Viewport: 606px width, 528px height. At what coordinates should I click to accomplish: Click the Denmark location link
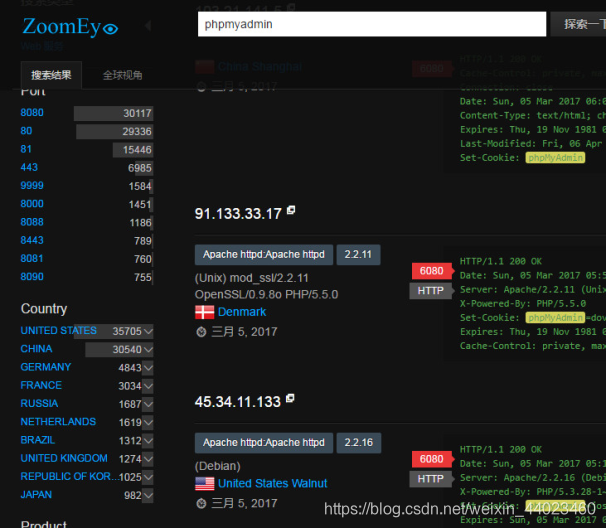click(242, 312)
